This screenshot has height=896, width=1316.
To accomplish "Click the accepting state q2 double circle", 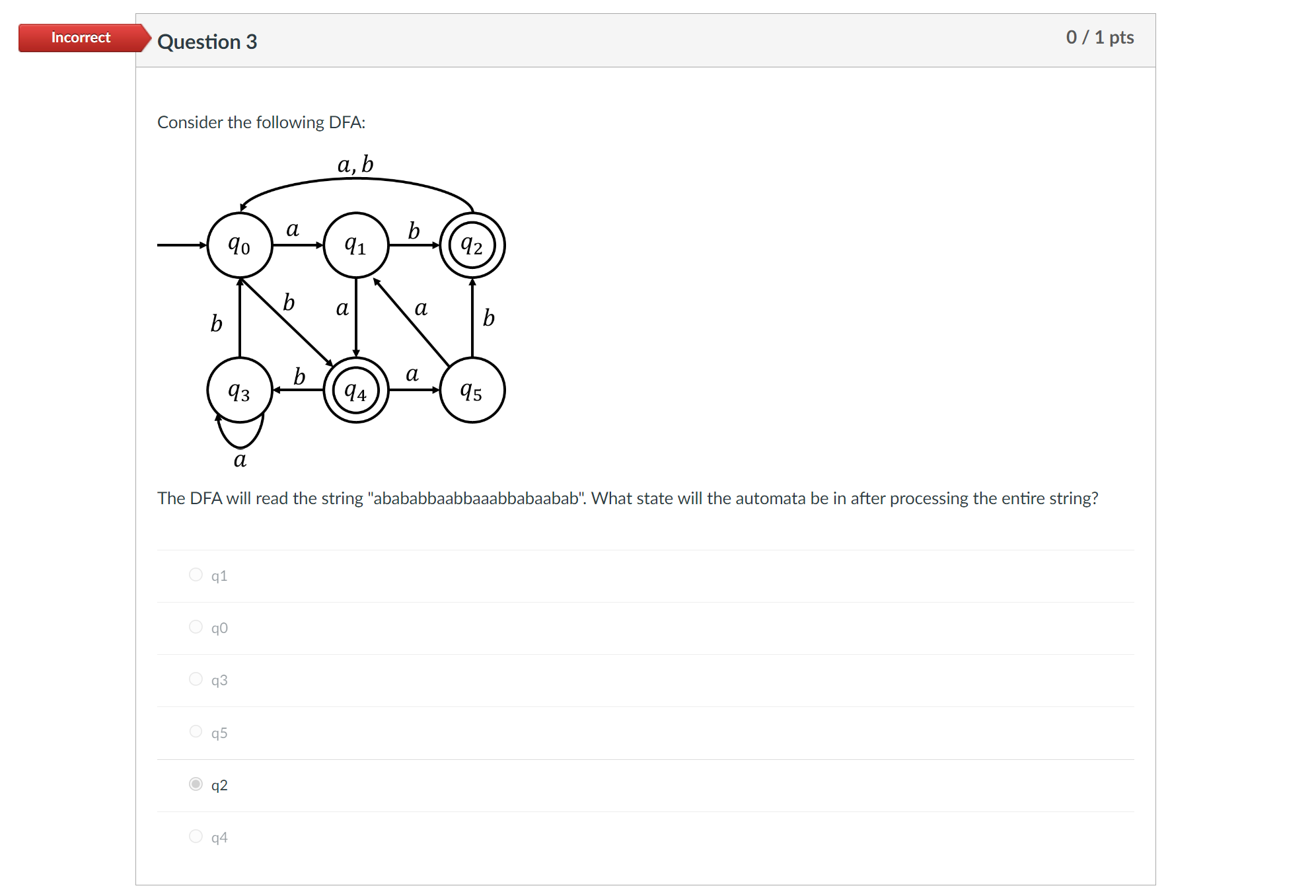I will tap(472, 245).
